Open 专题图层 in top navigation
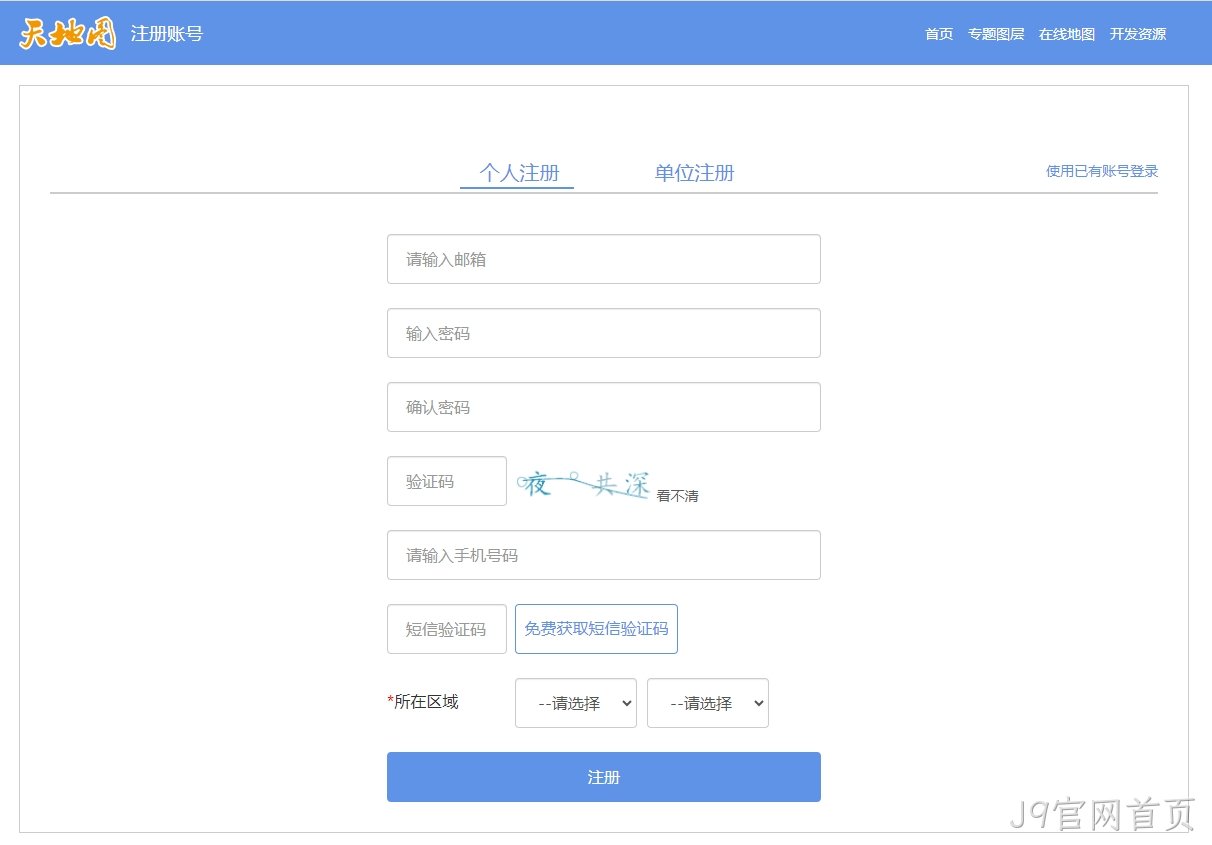Image resolution: width=1212 pixels, height=845 pixels. [996, 34]
